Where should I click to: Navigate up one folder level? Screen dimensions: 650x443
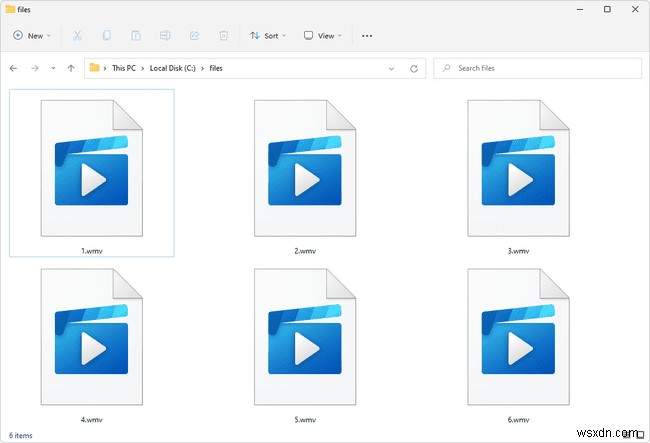pos(70,68)
